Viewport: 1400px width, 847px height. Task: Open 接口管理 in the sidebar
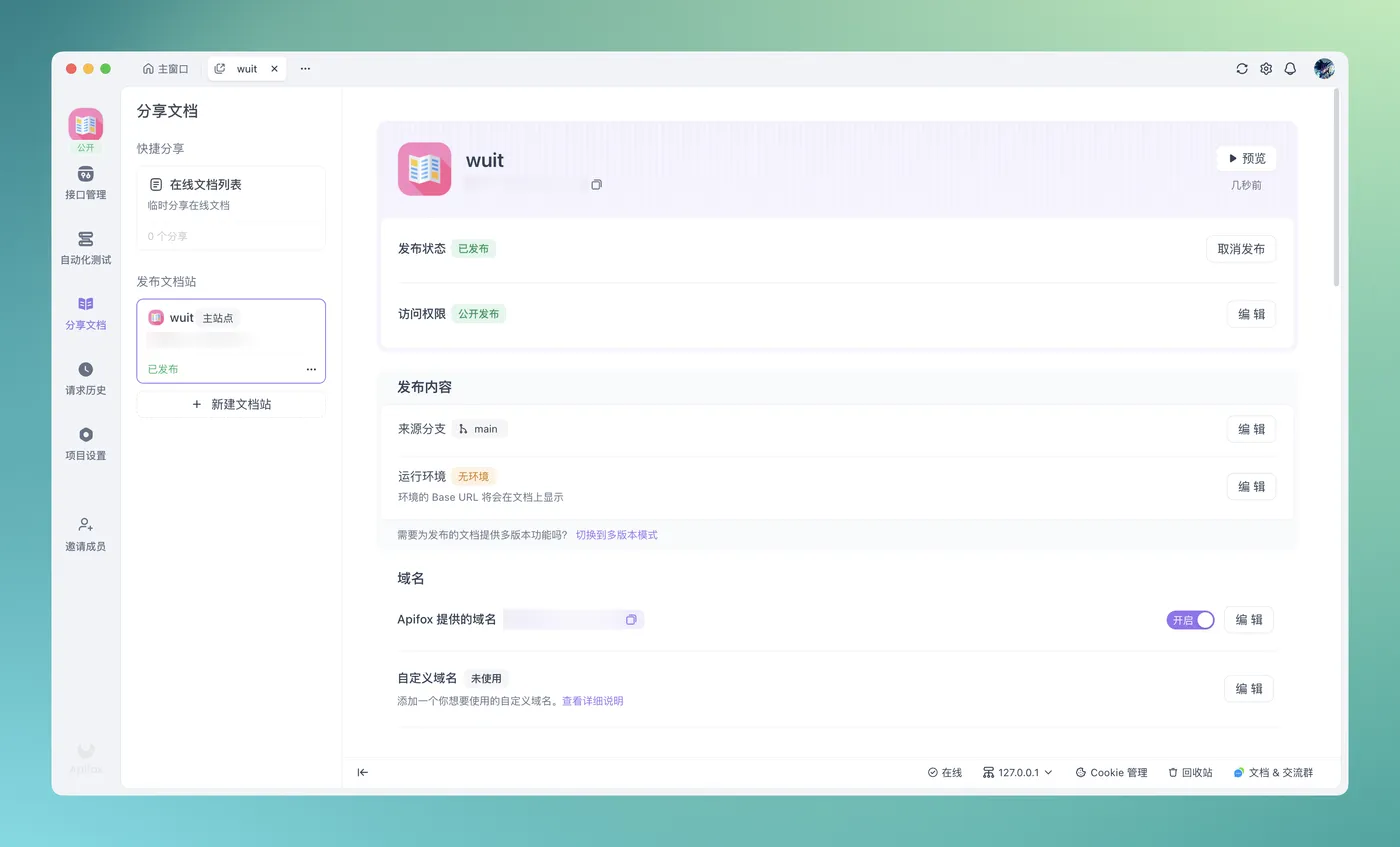(85, 183)
